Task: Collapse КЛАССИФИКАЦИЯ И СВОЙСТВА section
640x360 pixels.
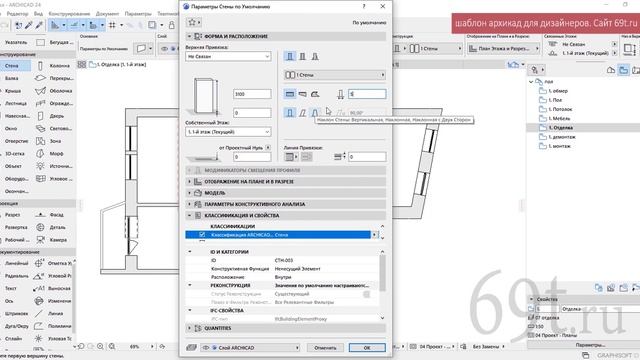Action: (286, 215)
